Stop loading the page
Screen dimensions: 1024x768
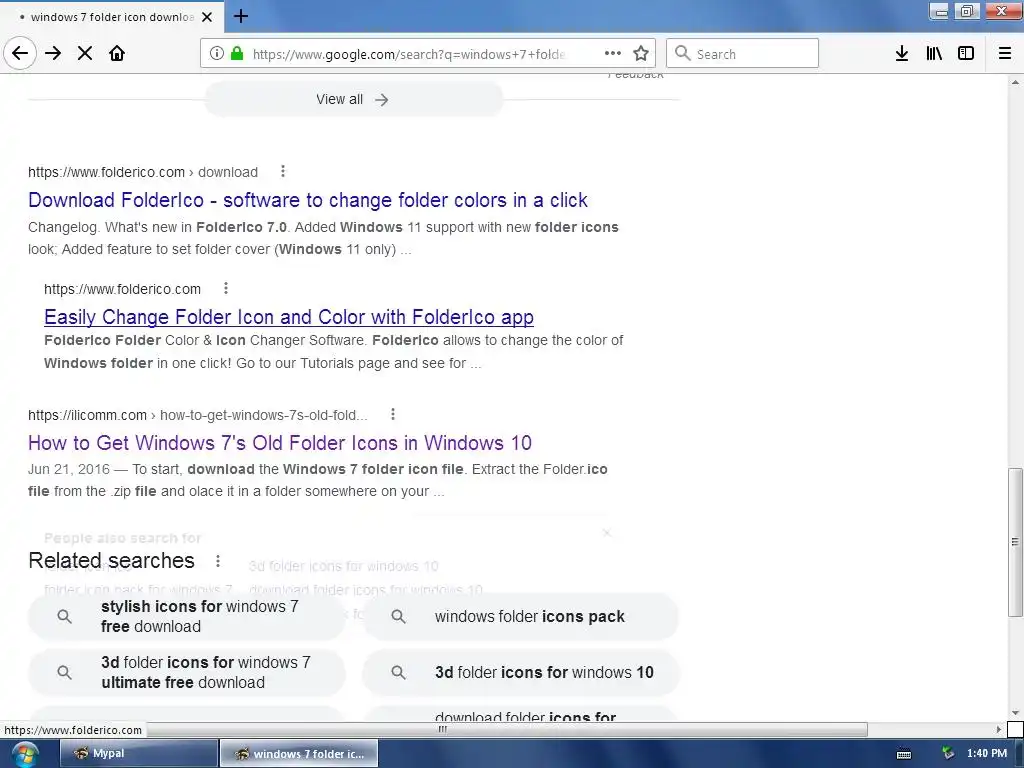tap(85, 53)
